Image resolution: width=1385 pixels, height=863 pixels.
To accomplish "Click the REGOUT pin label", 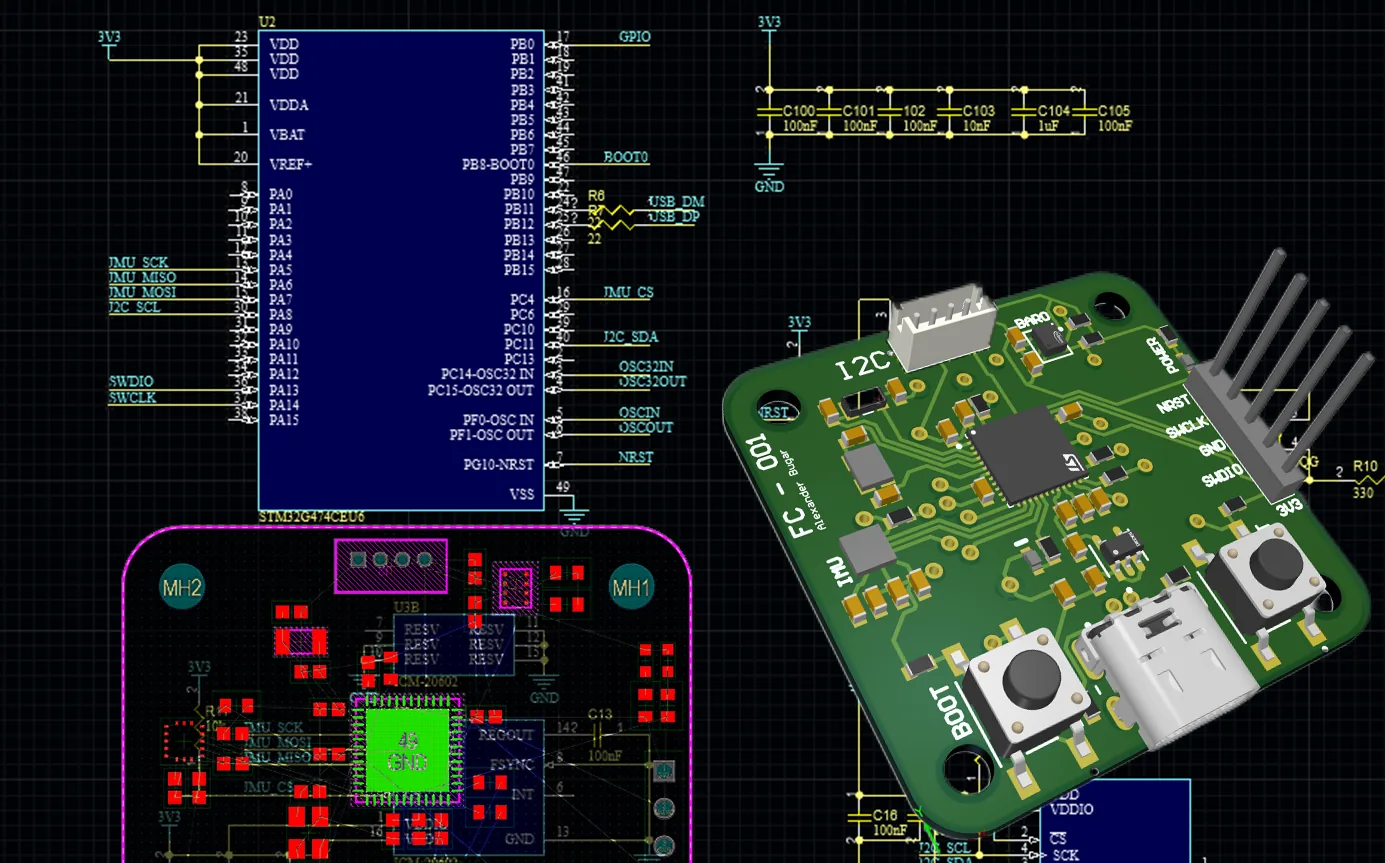I will [507, 734].
